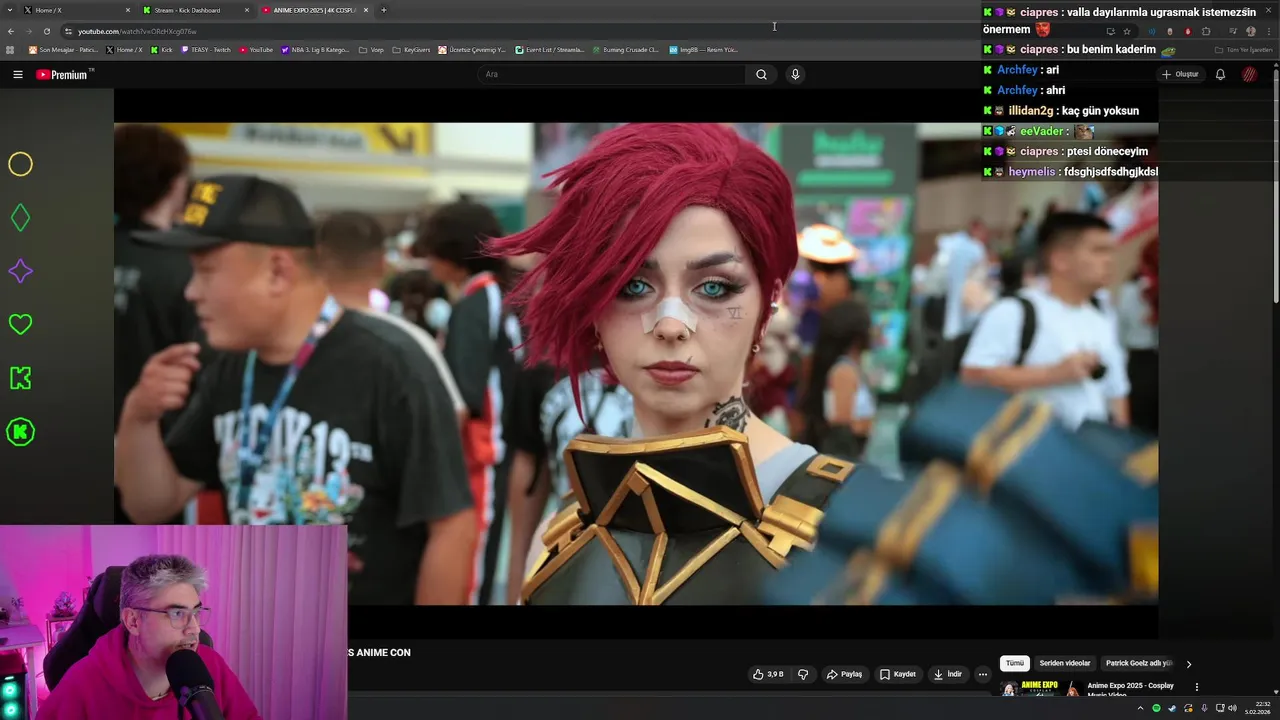Viewport: 1280px width, 720px height.
Task: Click microphone tray icon in taskbar
Action: coord(1204,708)
